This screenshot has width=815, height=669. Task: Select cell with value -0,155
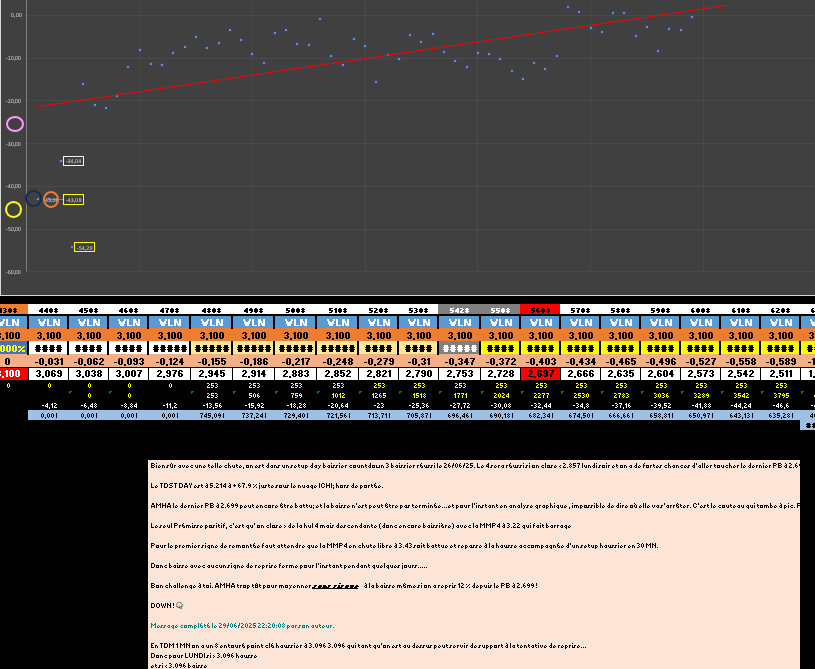coord(212,361)
